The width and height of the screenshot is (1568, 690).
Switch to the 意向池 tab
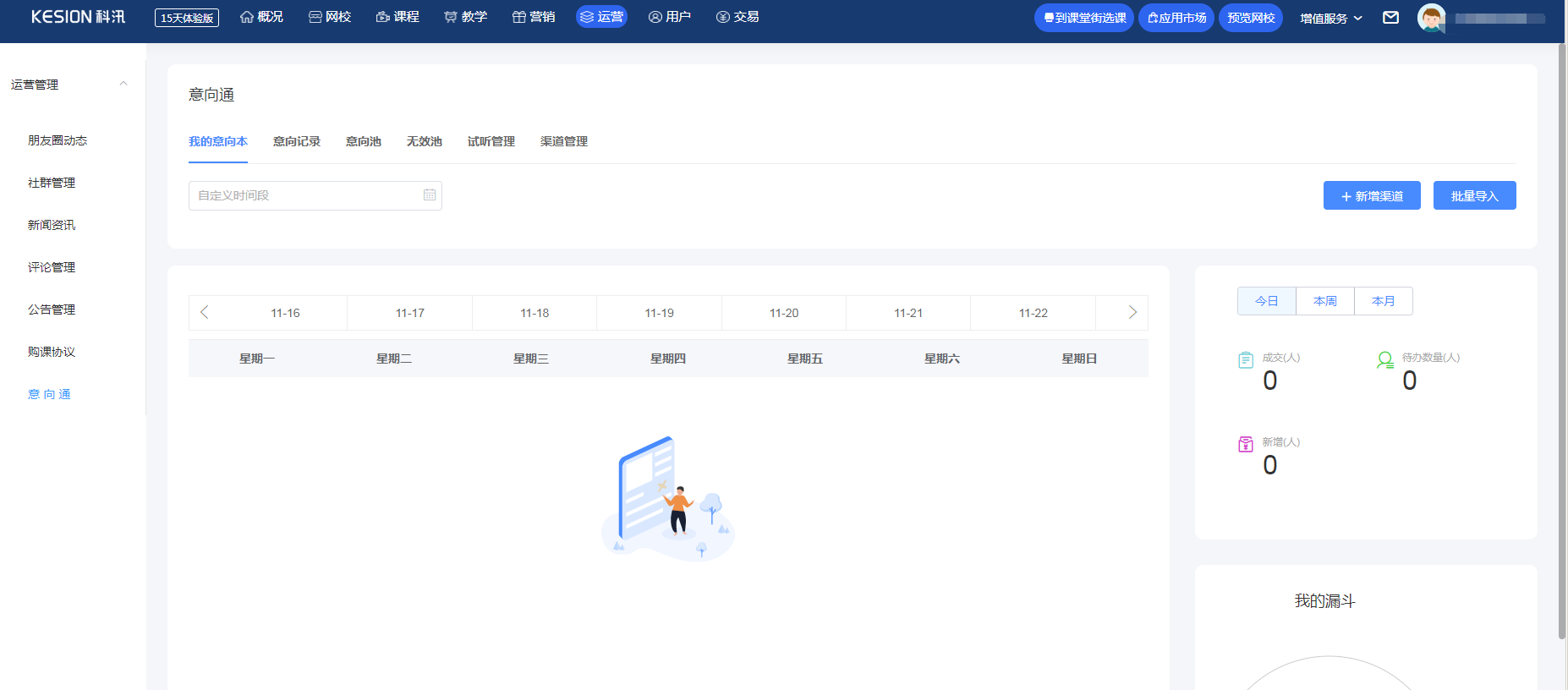tap(363, 141)
